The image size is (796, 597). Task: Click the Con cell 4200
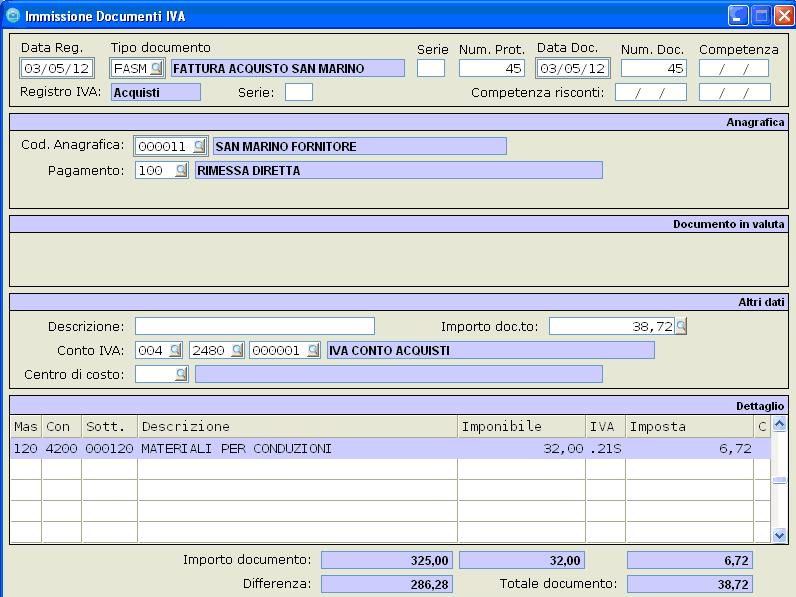click(x=61, y=448)
